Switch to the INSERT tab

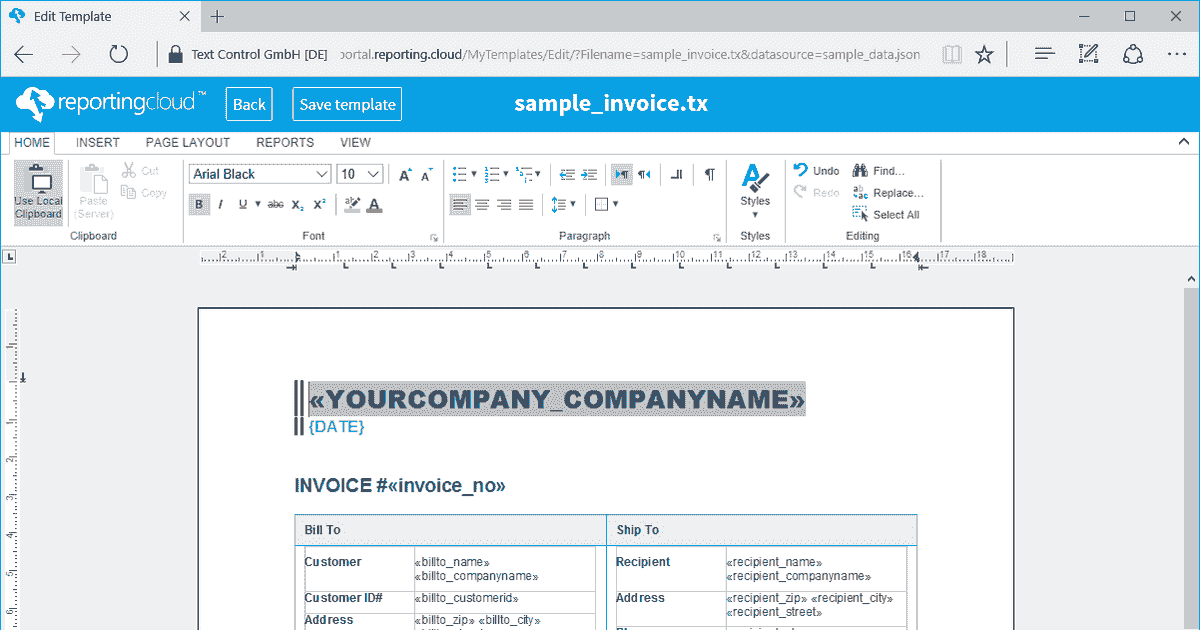[98, 143]
